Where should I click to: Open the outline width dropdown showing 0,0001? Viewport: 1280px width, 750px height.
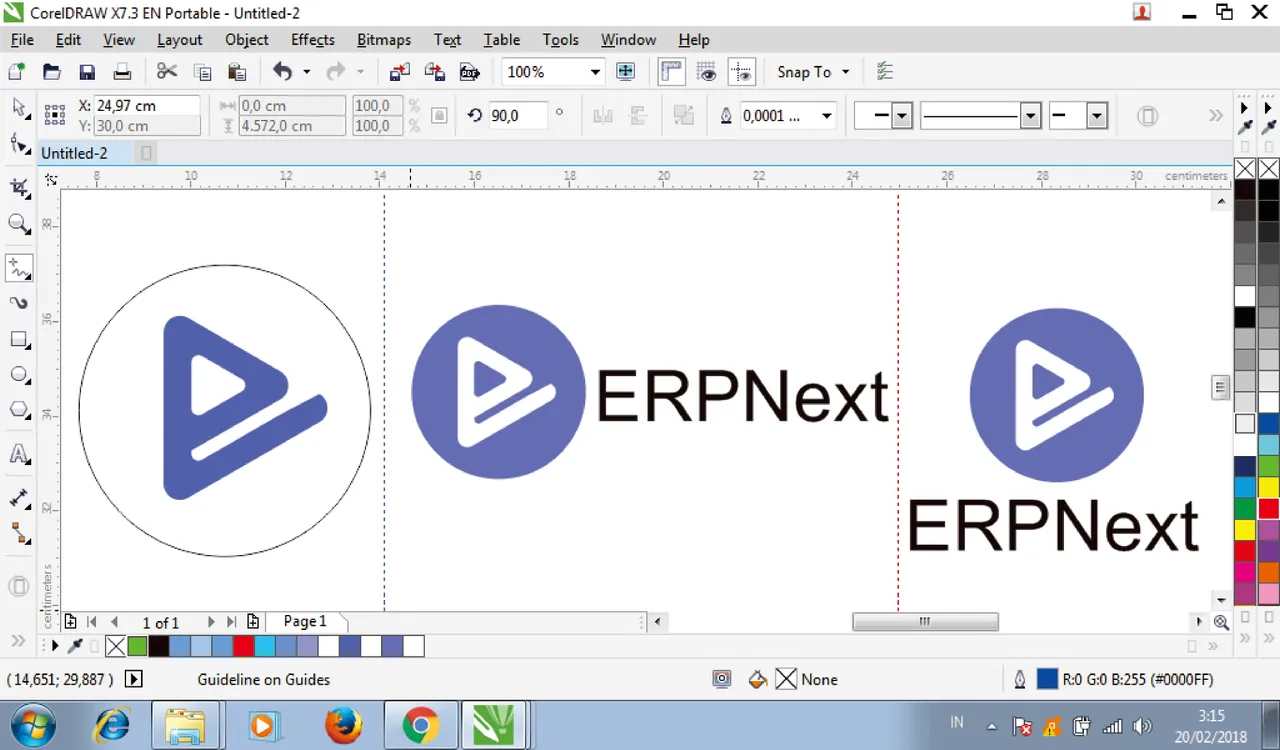827,116
